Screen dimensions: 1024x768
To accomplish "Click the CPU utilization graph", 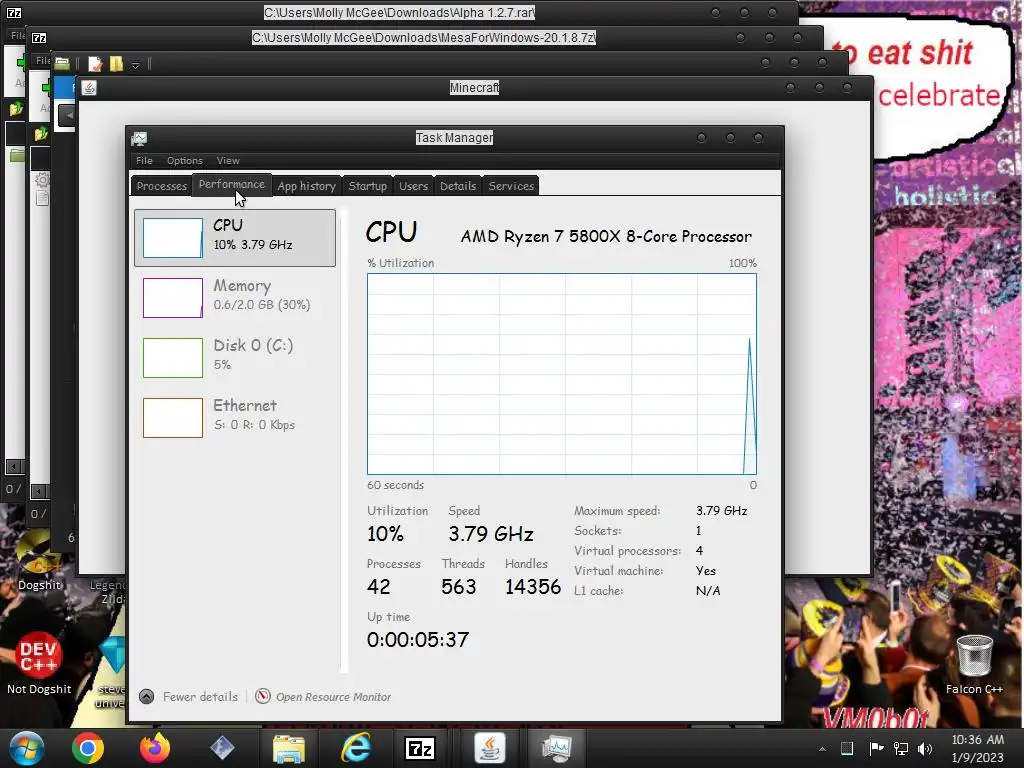I will [x=562, y=374].
